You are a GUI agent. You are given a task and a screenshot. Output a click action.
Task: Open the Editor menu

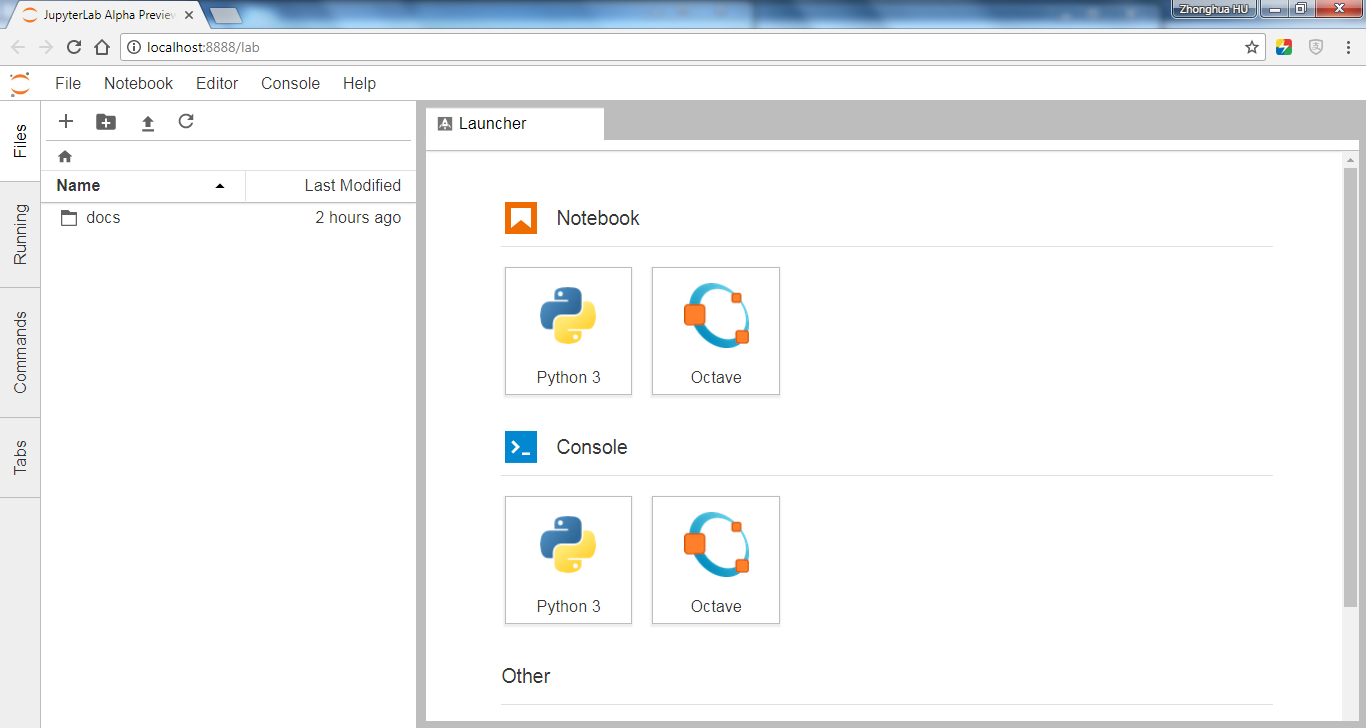click(217, 84)
